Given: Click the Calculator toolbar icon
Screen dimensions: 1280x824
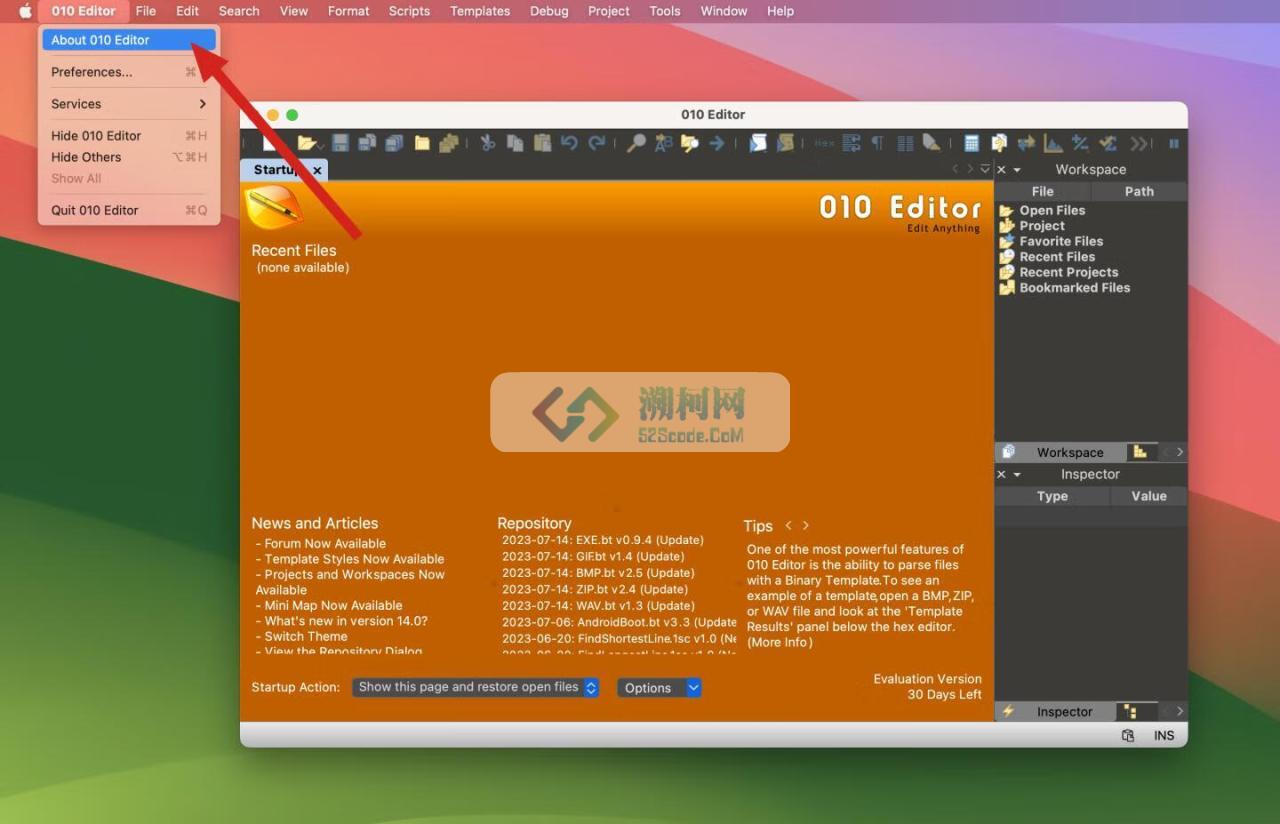Looking at the screenshot, I should pos(971,143).
